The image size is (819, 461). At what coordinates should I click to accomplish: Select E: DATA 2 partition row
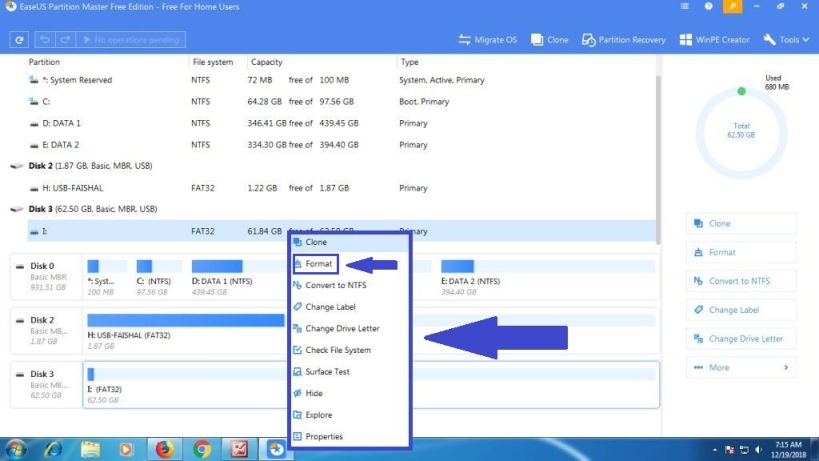(x=342, y=145)
